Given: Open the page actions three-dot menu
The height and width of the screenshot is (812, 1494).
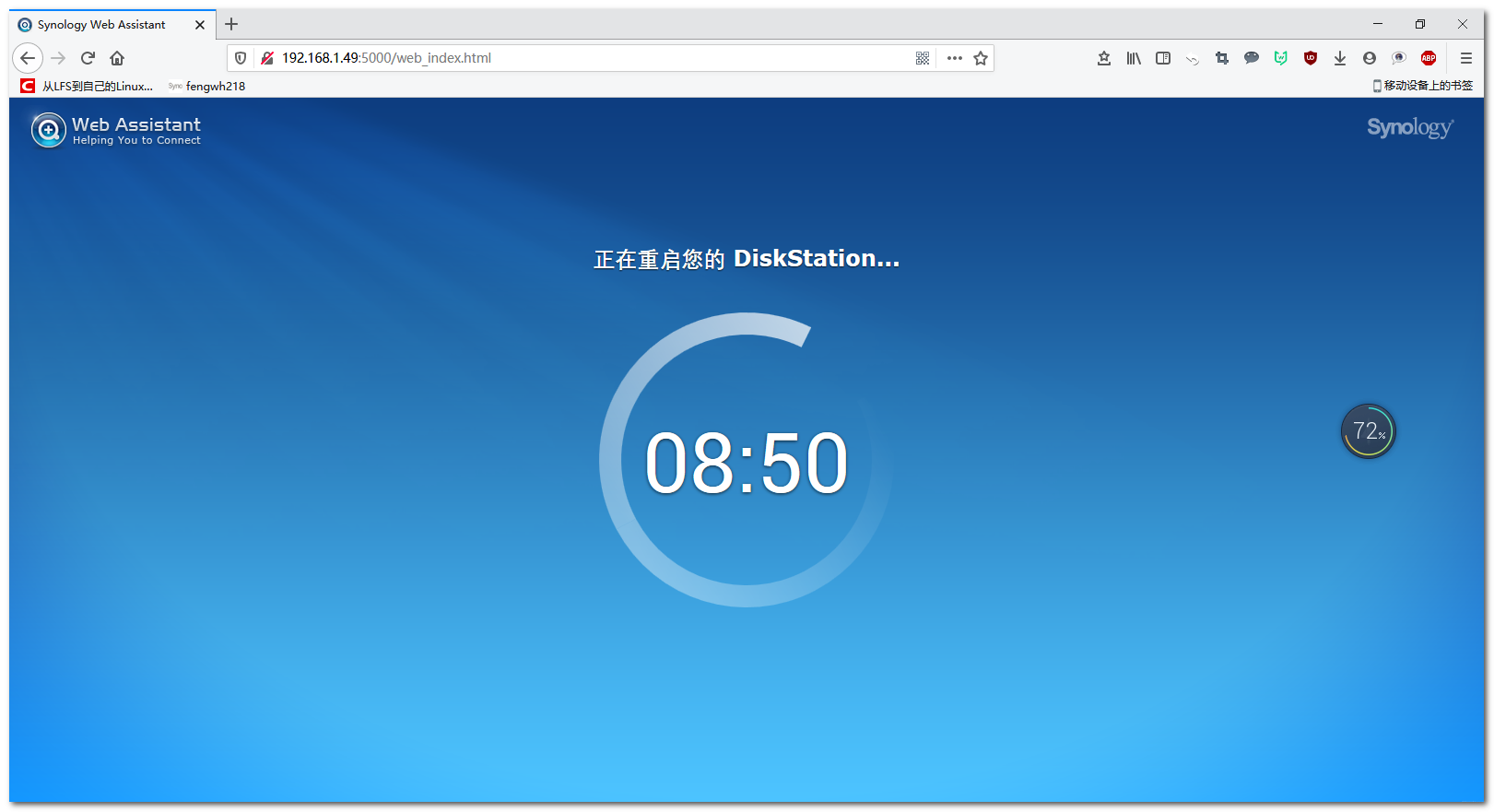Looking at the screenshot, I should (x=955, y=58).
